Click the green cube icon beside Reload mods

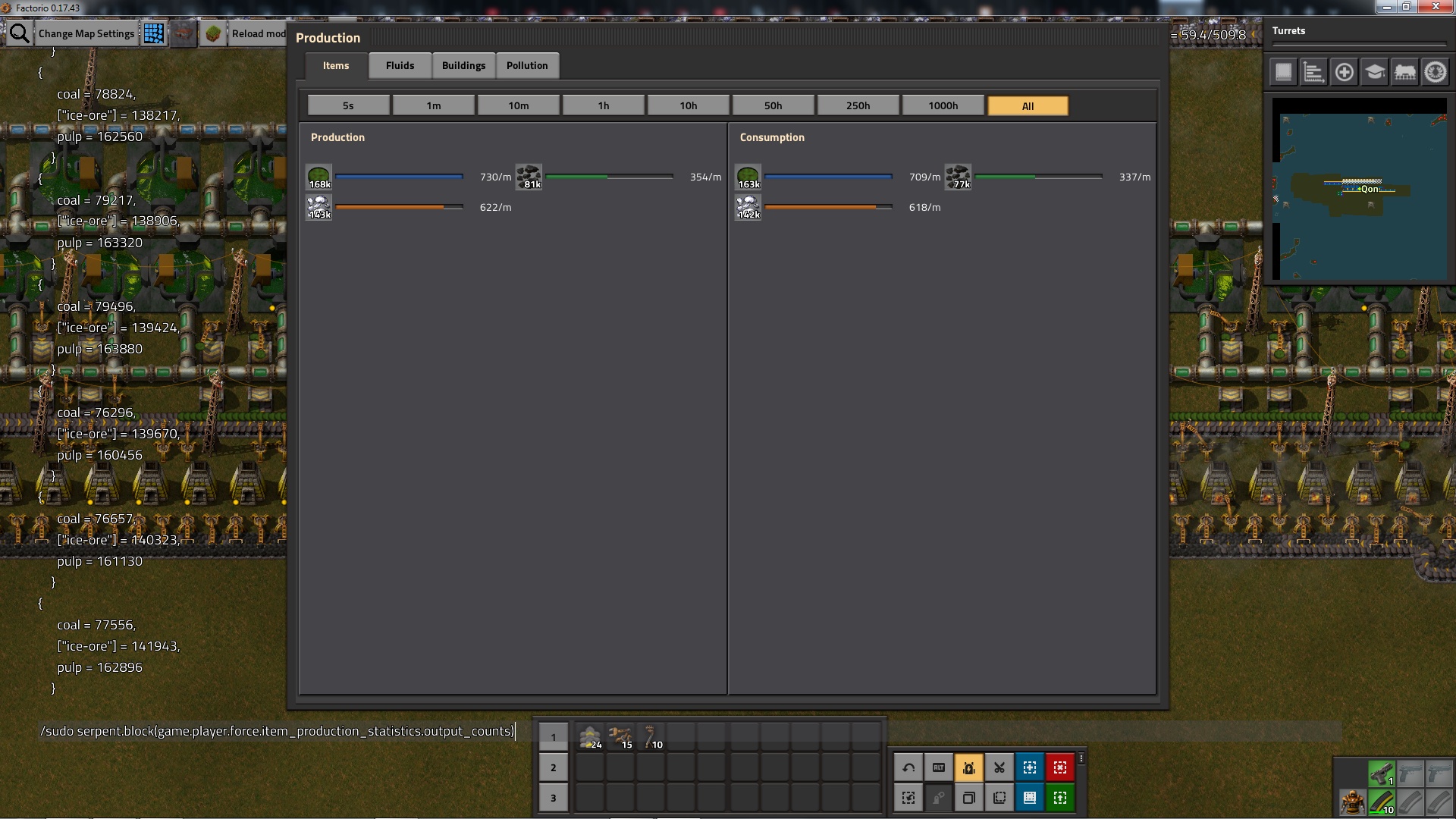click(x=214, y=33)
